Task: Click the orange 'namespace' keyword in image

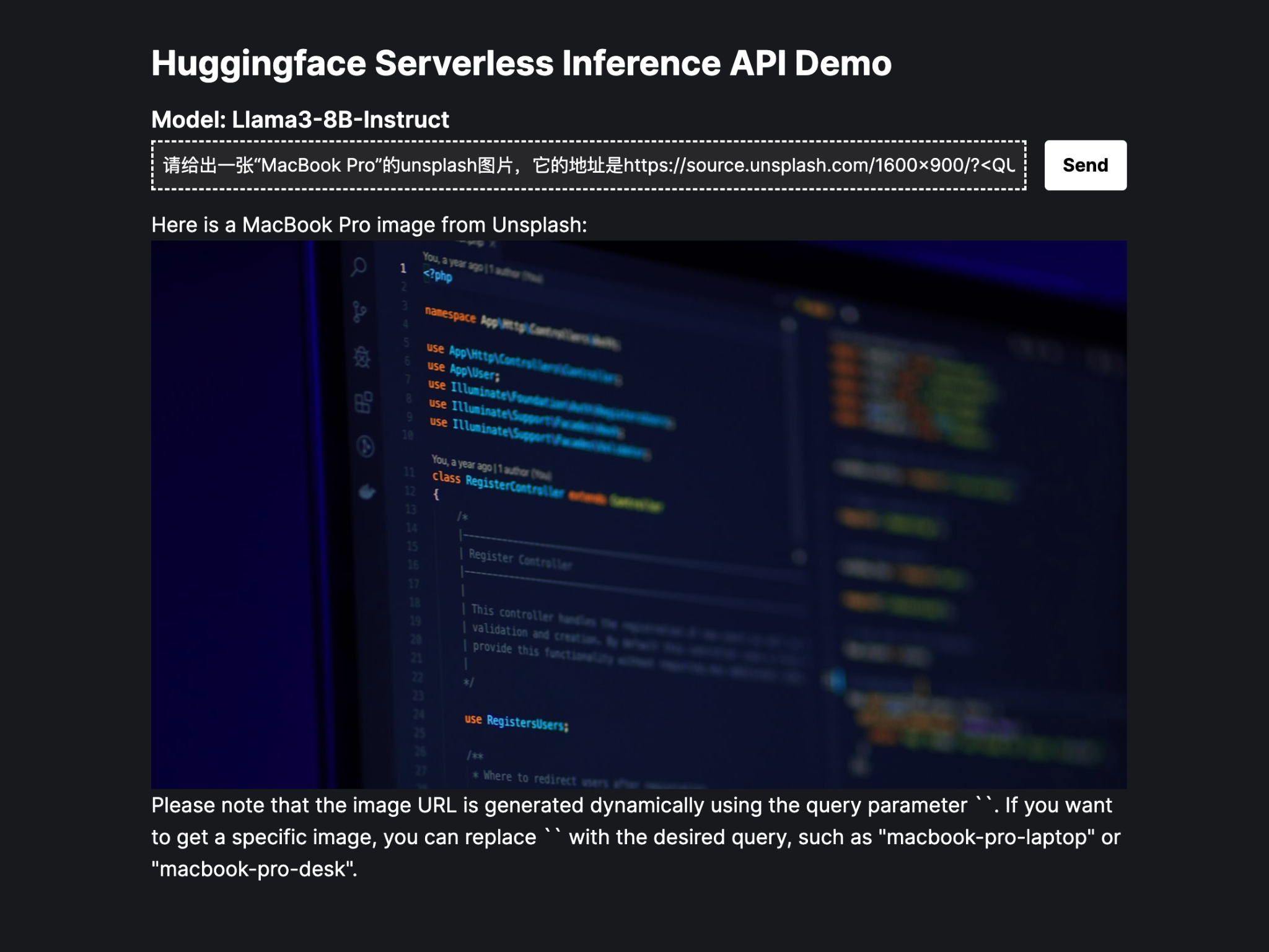Action: [x=450, y=314]
